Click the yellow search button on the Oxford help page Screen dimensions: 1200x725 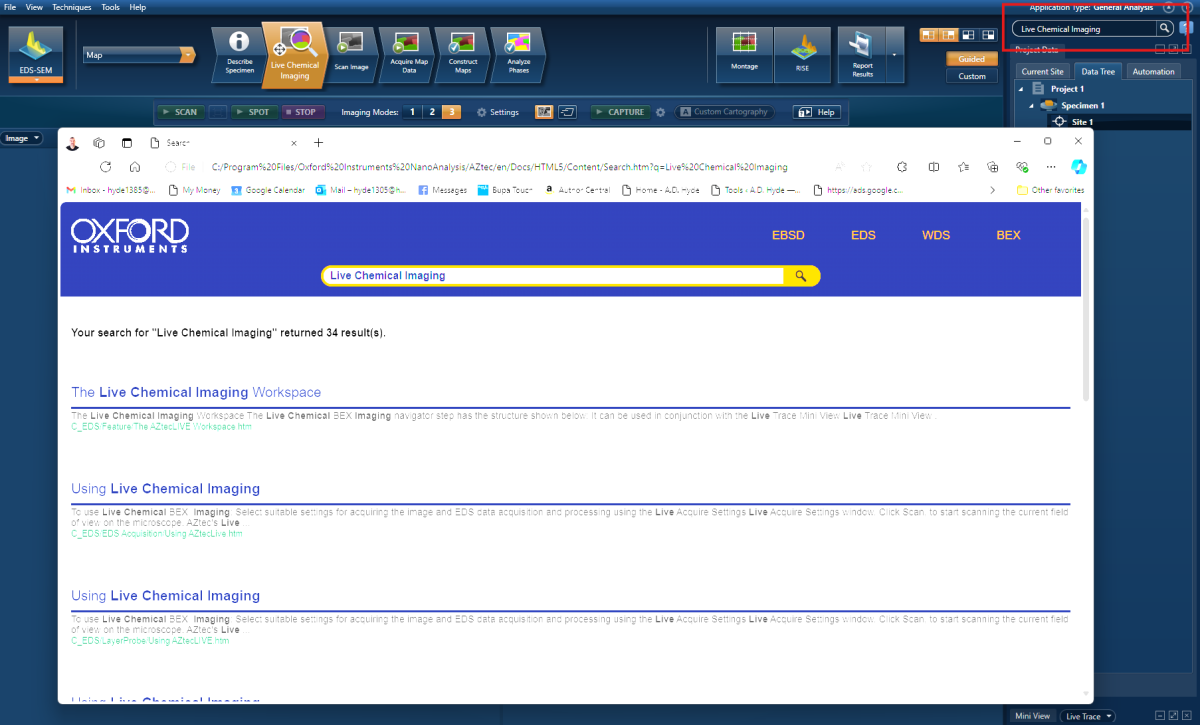[801, 276]
